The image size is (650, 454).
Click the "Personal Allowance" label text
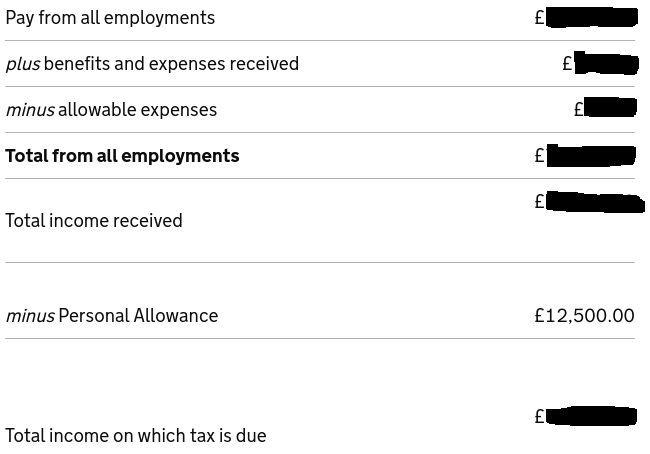(x=138, y=316)
